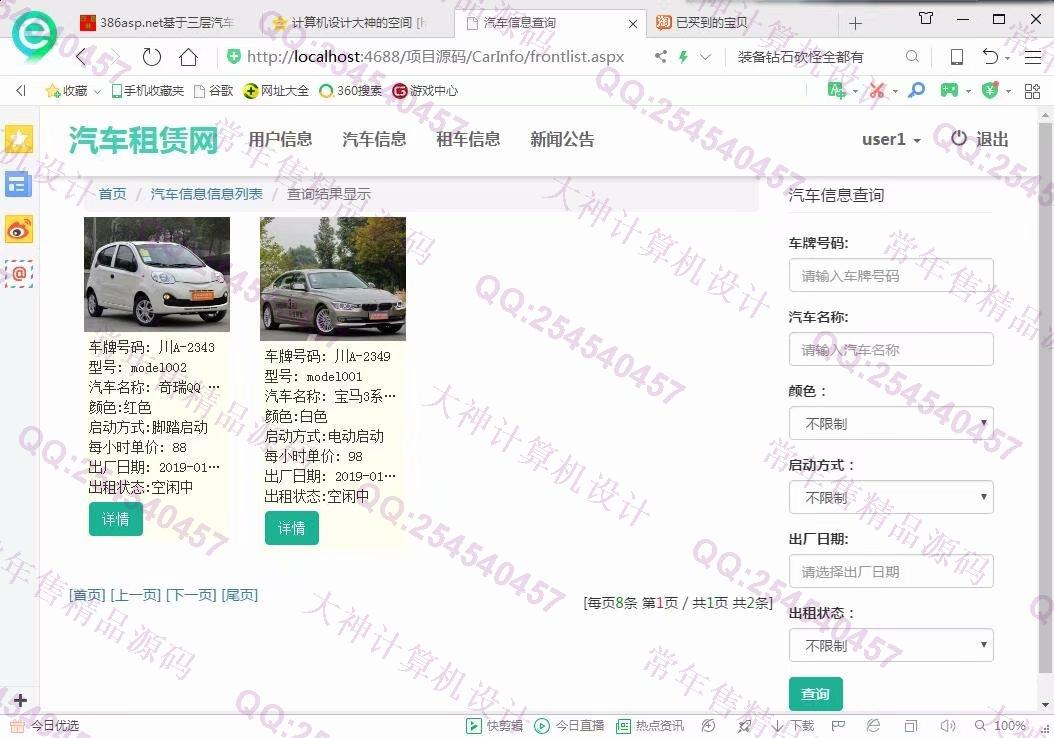The height and width of the screenshot is (738, 1054).
Task: Click the [上一页] pagination link
Action: pos(135,595)
